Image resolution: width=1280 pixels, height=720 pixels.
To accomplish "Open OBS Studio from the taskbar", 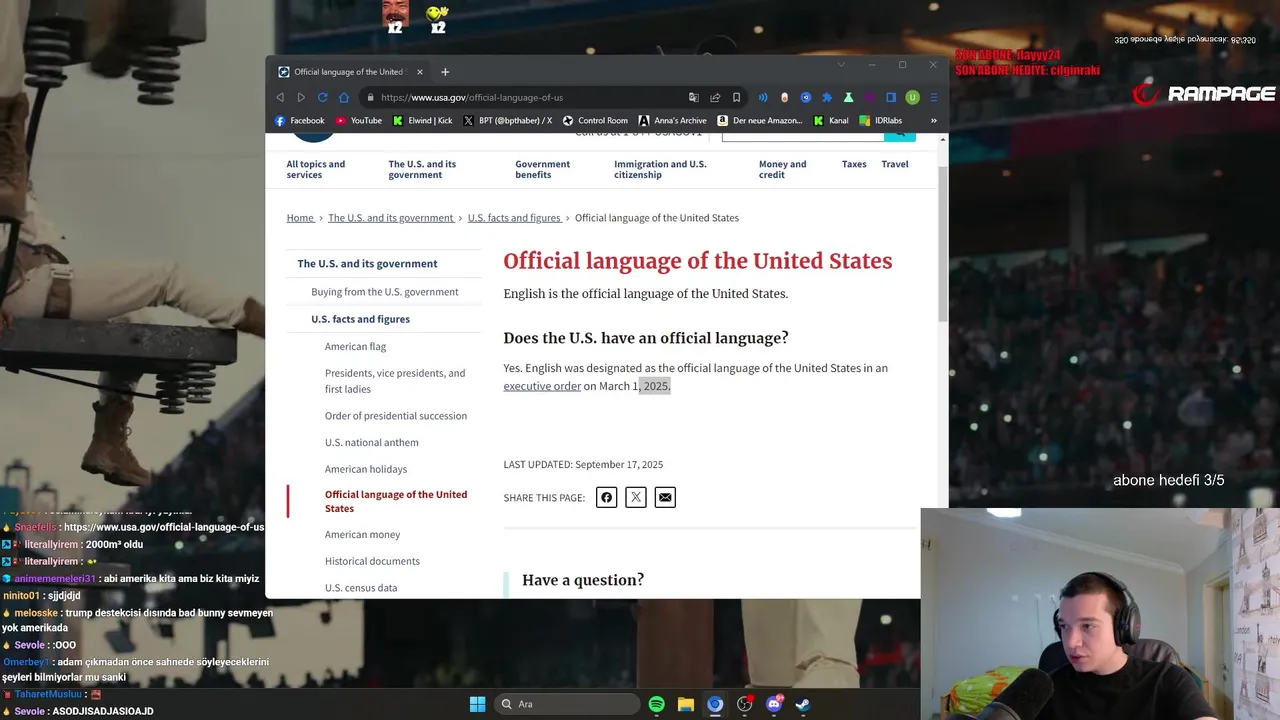I will (x=744, y=704).
